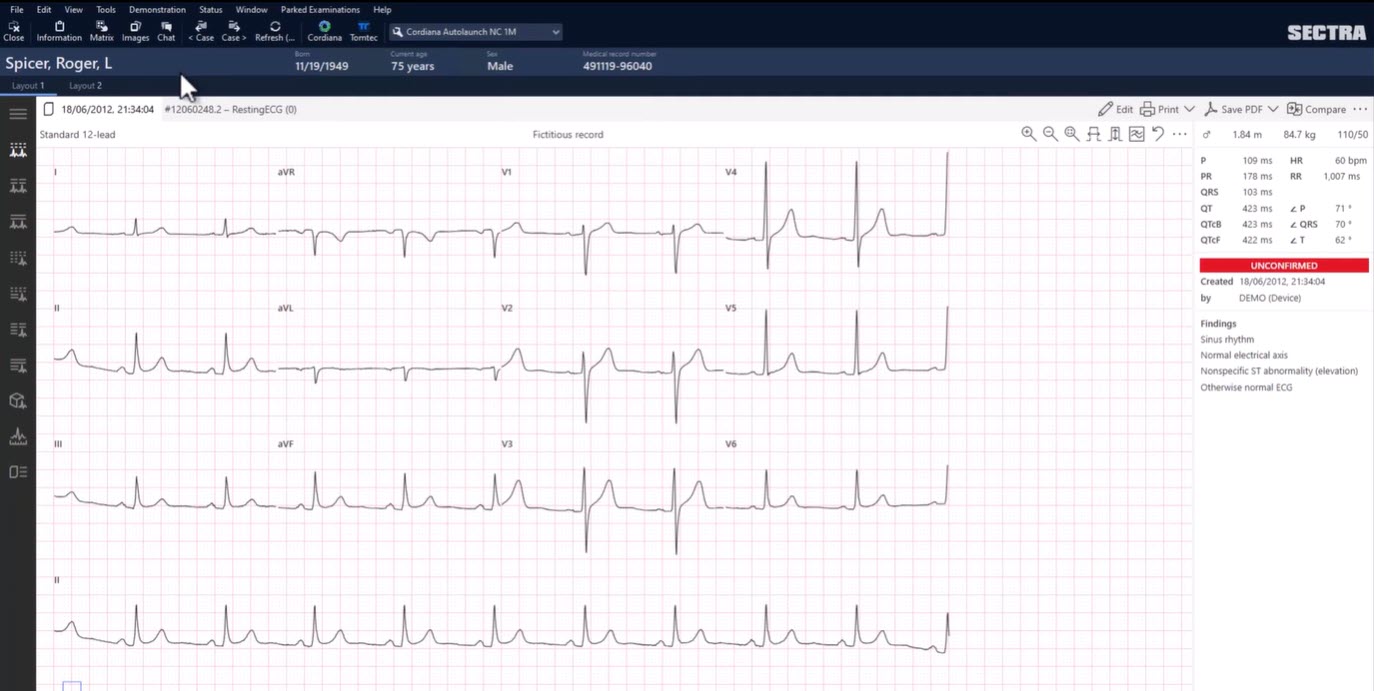1374x691 pixels.
Task: Open the Matrix window from toolbar
Action: click(101, 31)
